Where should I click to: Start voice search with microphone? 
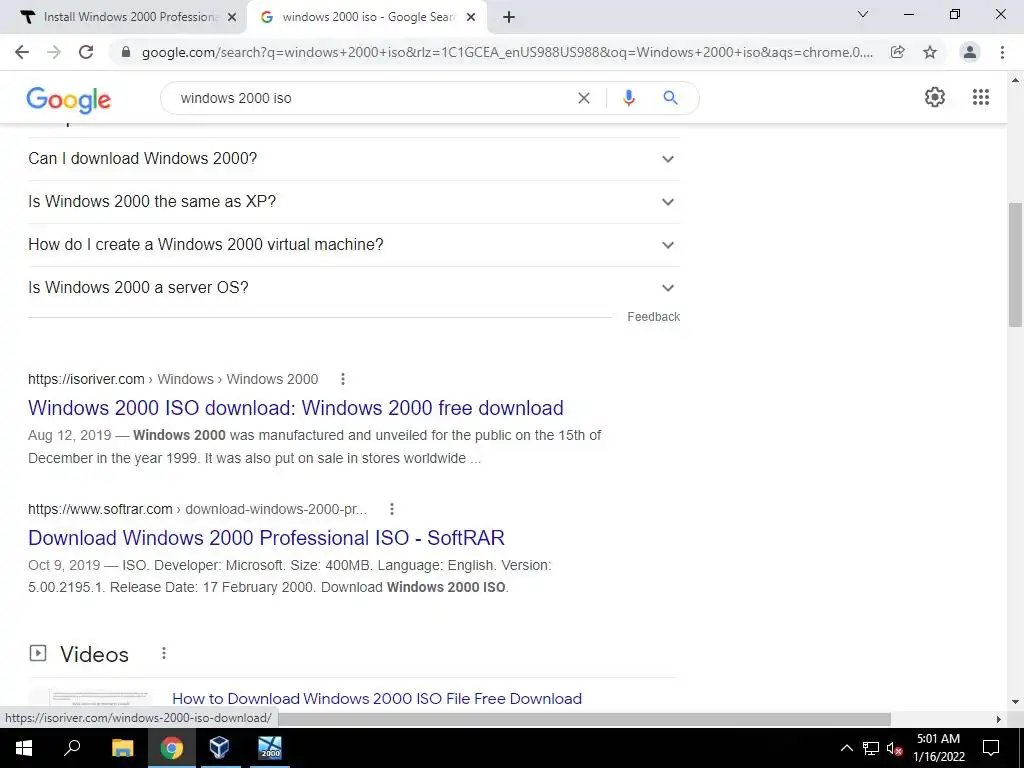[x=629, y=98]
